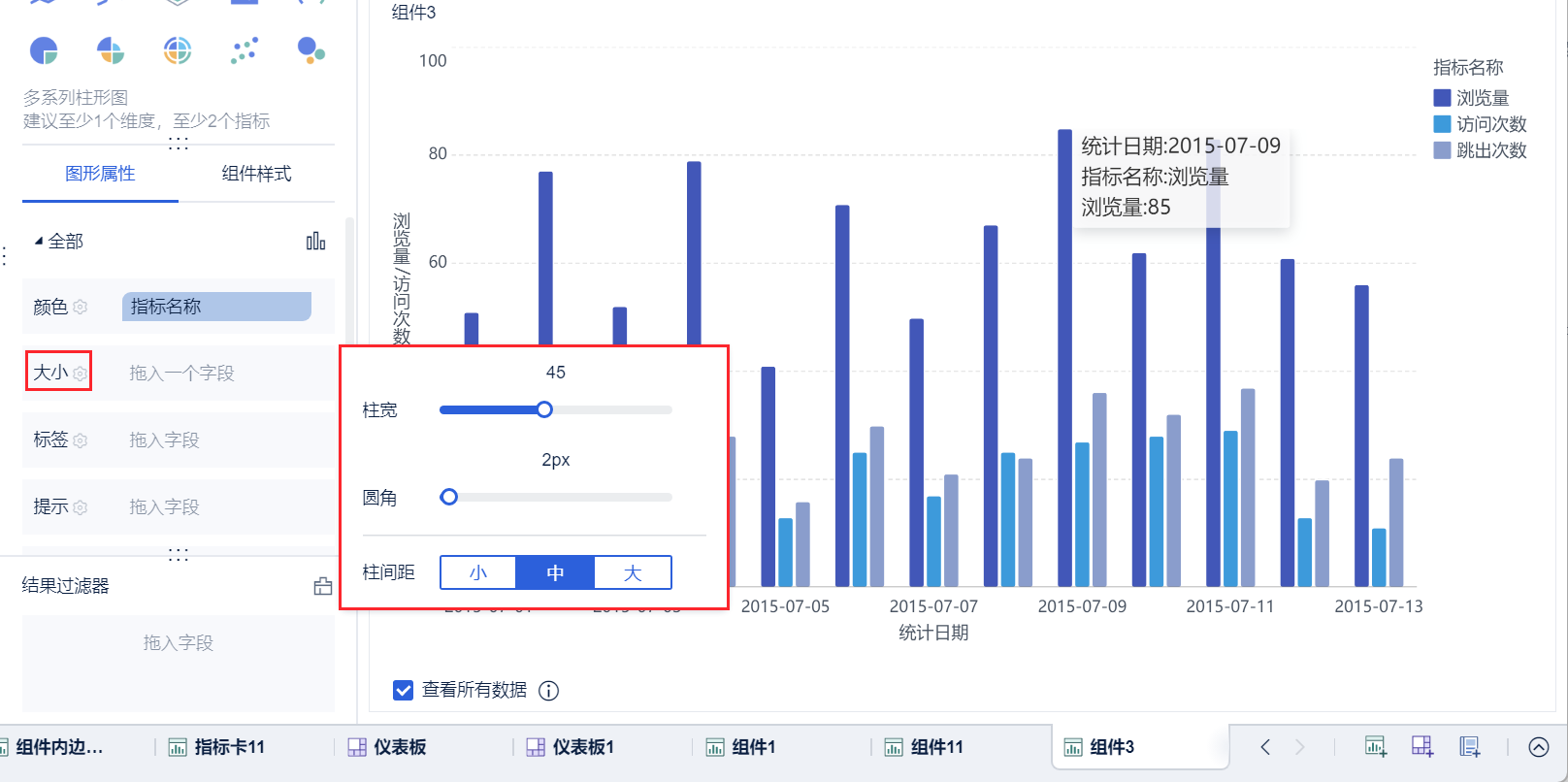Screen dimensions: 1568x782
Task: Click the 多系列柱形图 chart type label
Action: pyautogui.click(x=76, y=98)
